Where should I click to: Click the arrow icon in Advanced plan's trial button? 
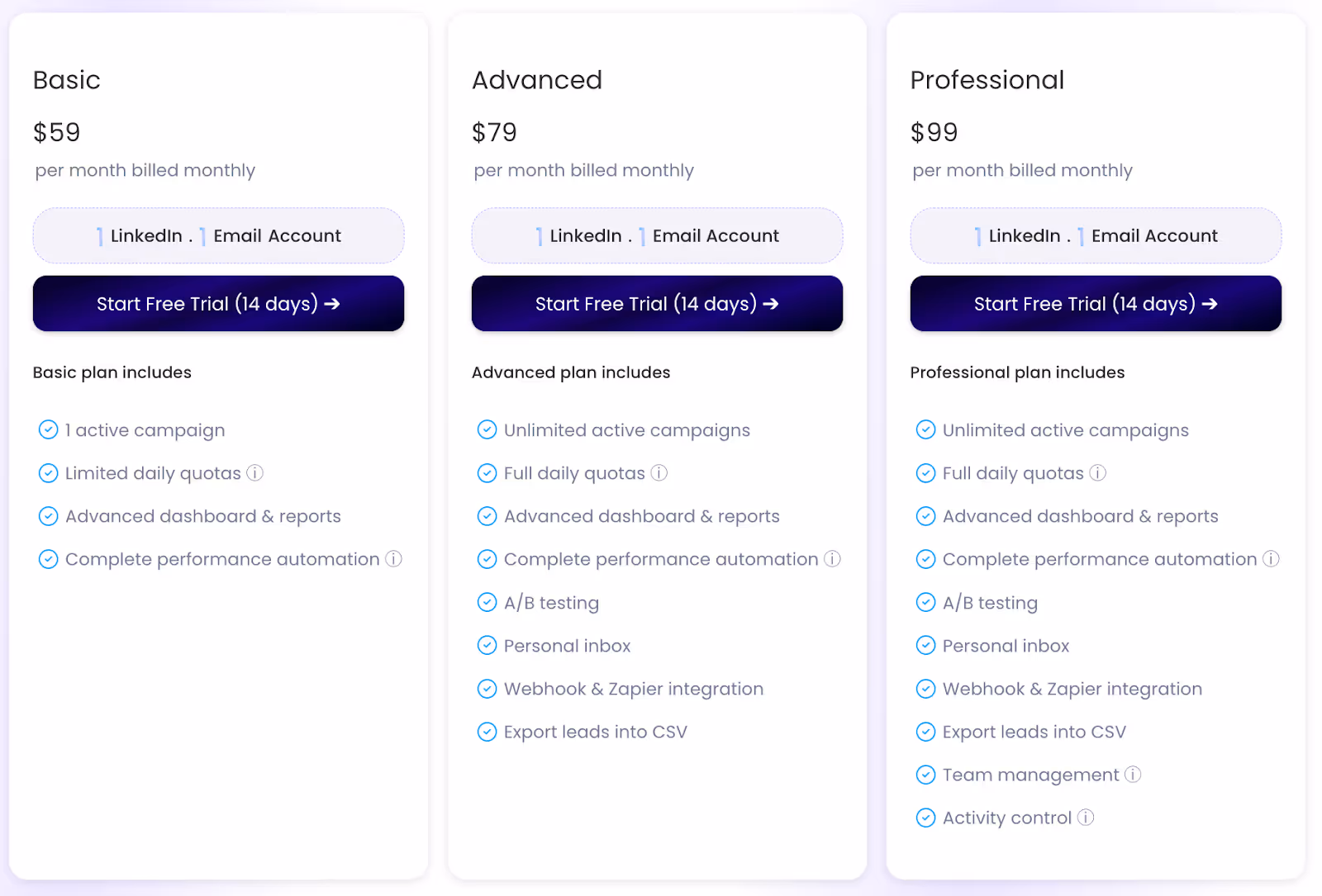pyautogui.click(x=770, y=304)
